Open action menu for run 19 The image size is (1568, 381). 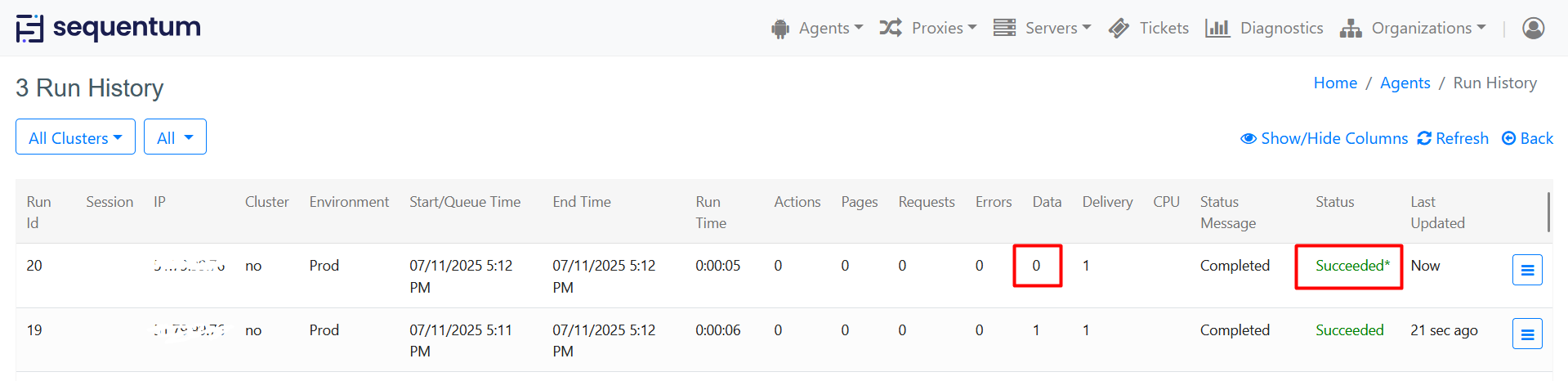pyautogui.click(x=1526, y=334)
